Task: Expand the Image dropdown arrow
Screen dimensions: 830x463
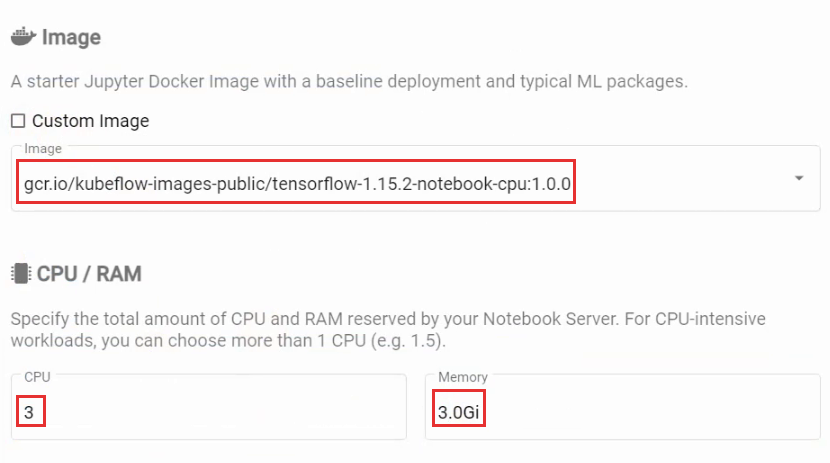Action: (x=799, y=178)
